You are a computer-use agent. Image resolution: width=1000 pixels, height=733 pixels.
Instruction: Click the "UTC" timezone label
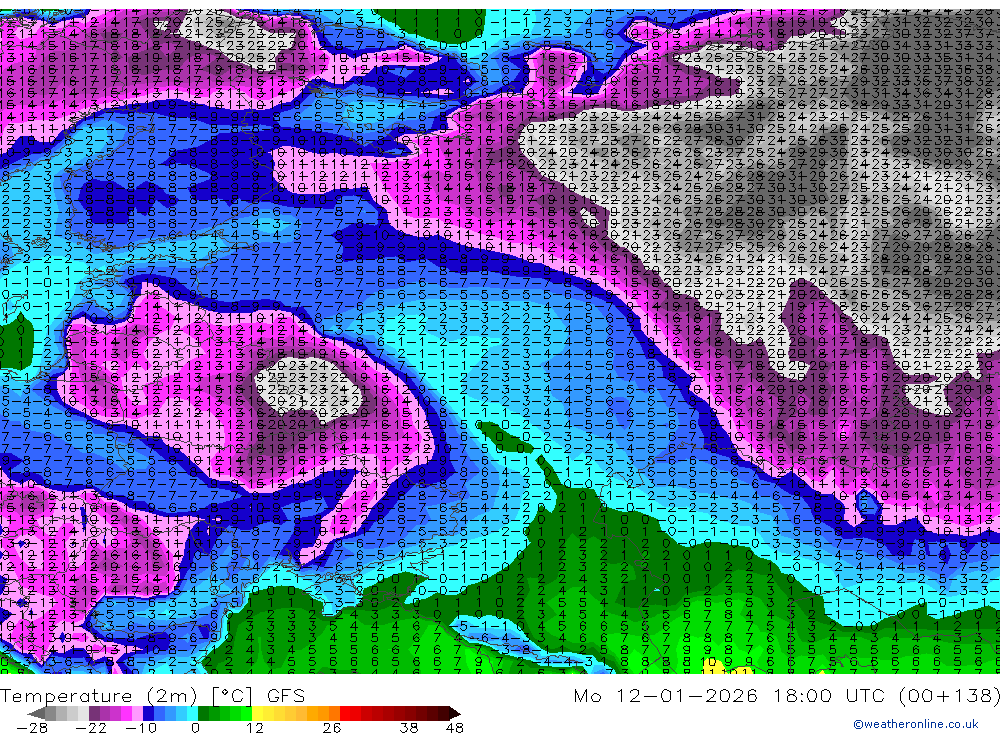(867, 695)
